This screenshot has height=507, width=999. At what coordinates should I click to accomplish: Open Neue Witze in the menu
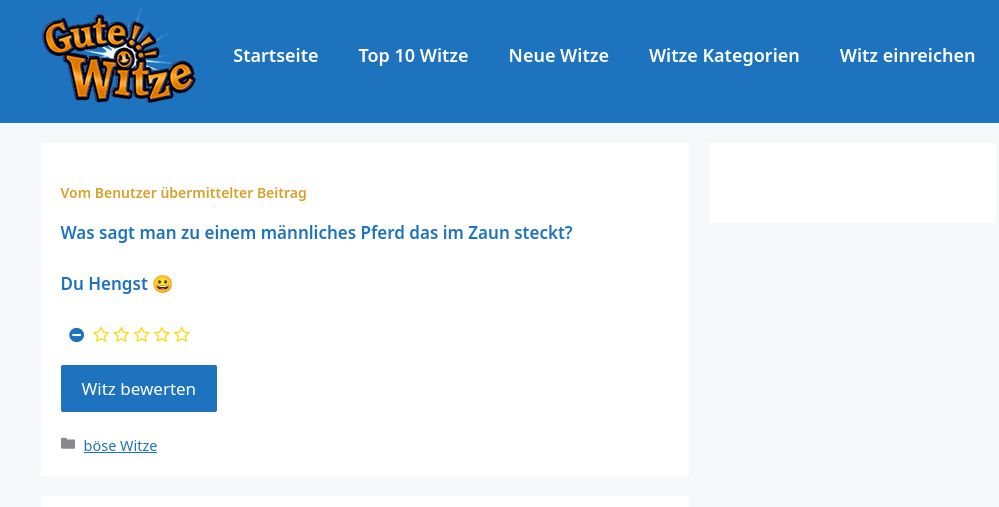[558, 56]
